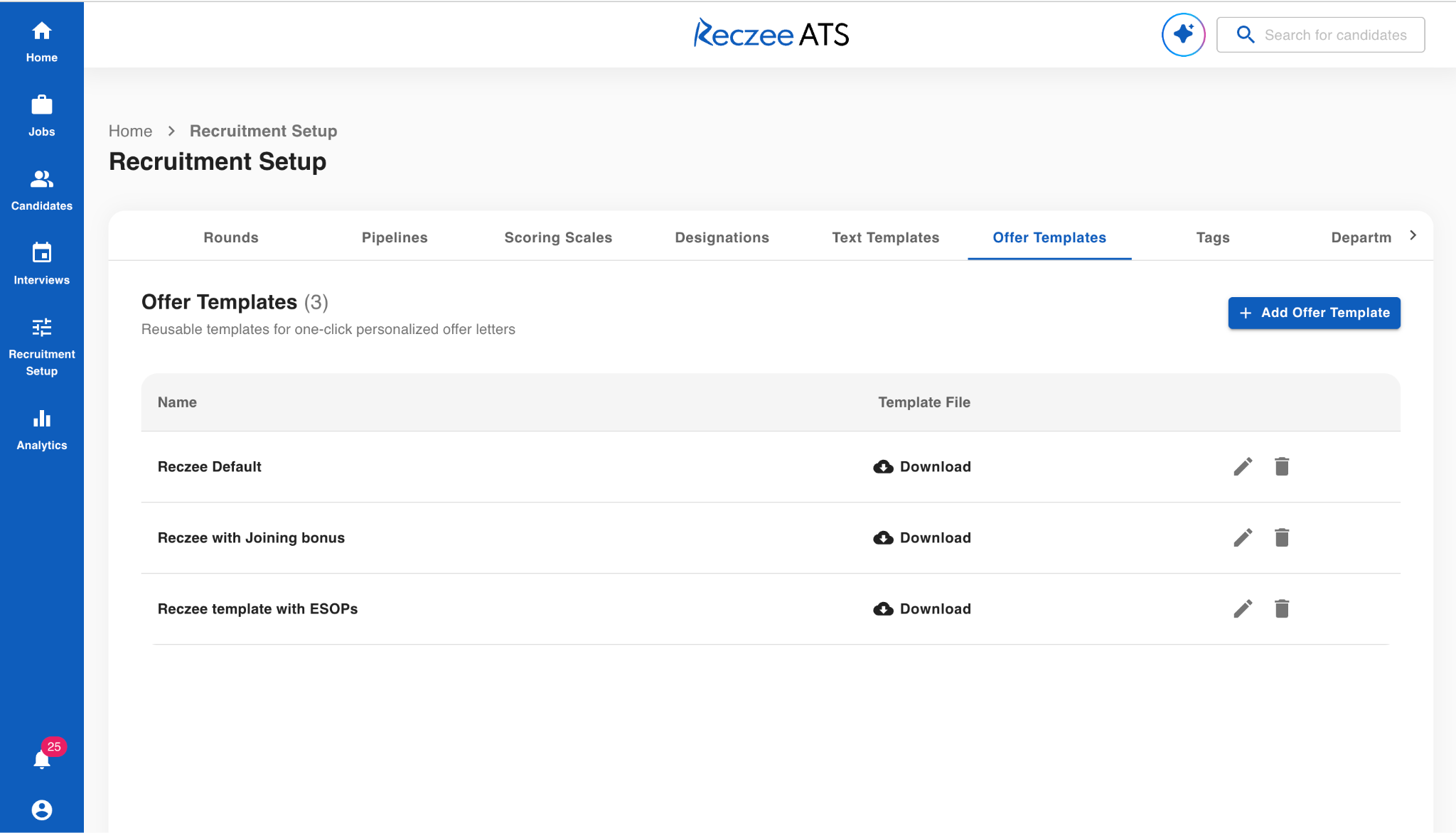
Task: Select the 'Reczee Default' name cell
Action: coord(209,466)
